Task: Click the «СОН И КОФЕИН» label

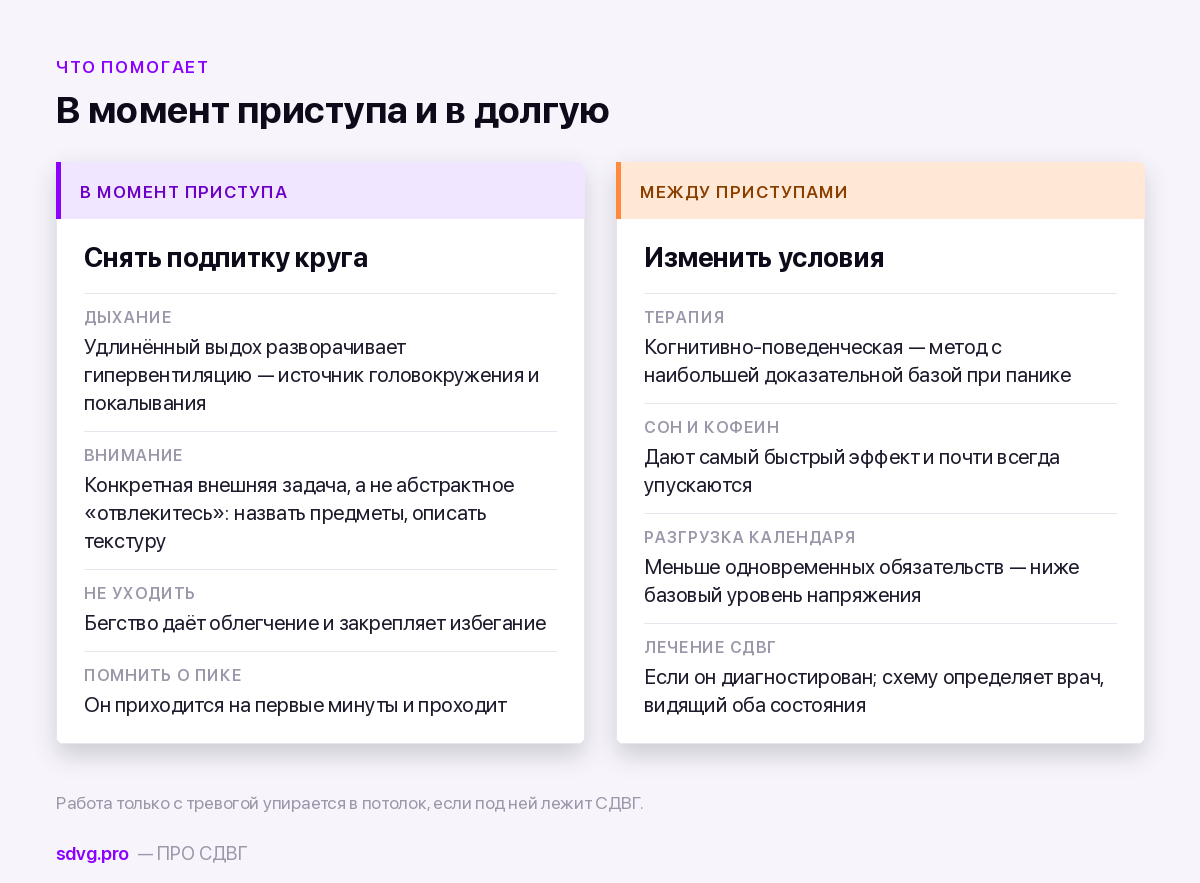Action: pyautogui.click(x=711, y=427)
